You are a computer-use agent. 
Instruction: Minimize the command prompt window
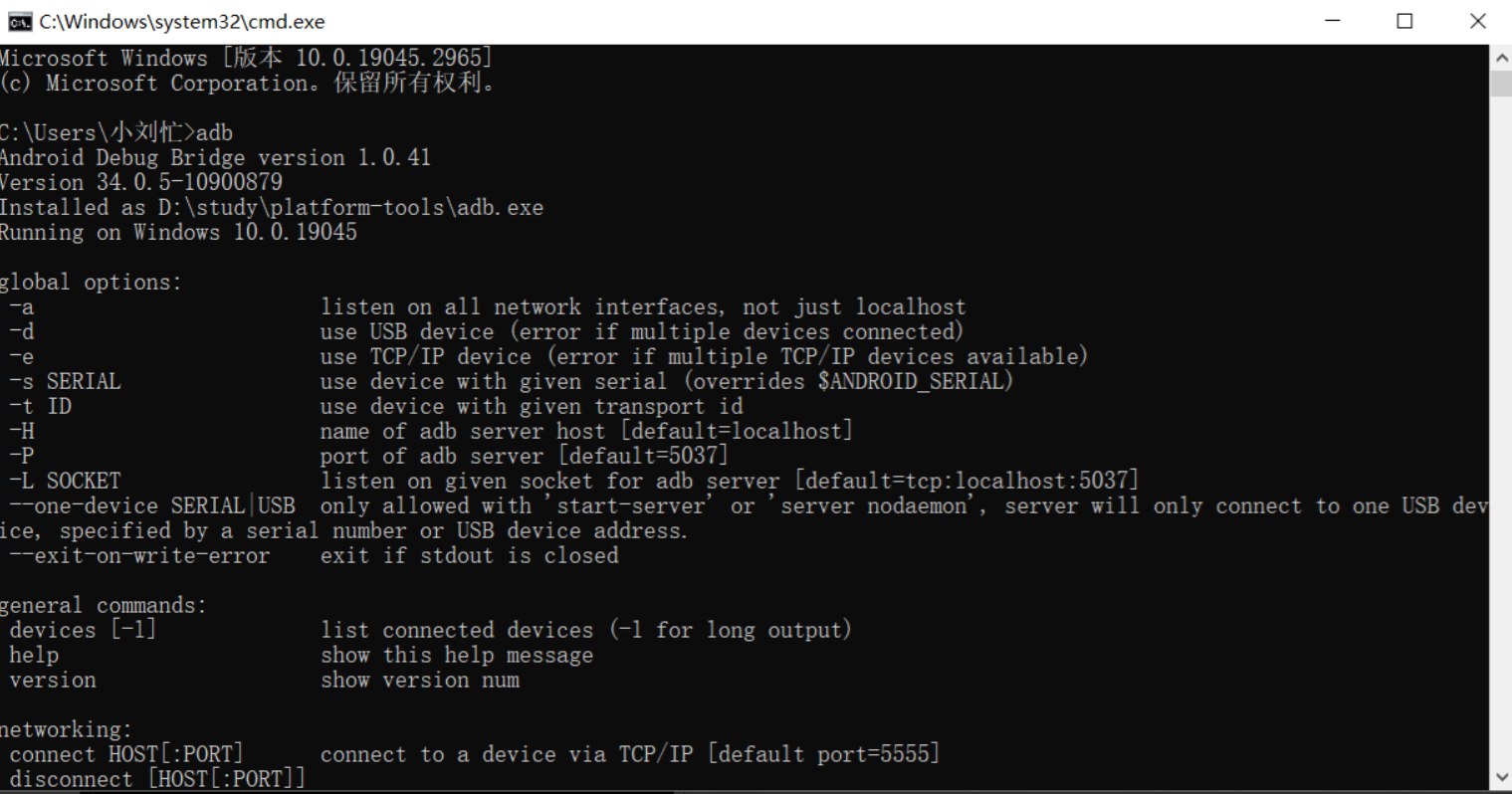(x=1334, y=21)
